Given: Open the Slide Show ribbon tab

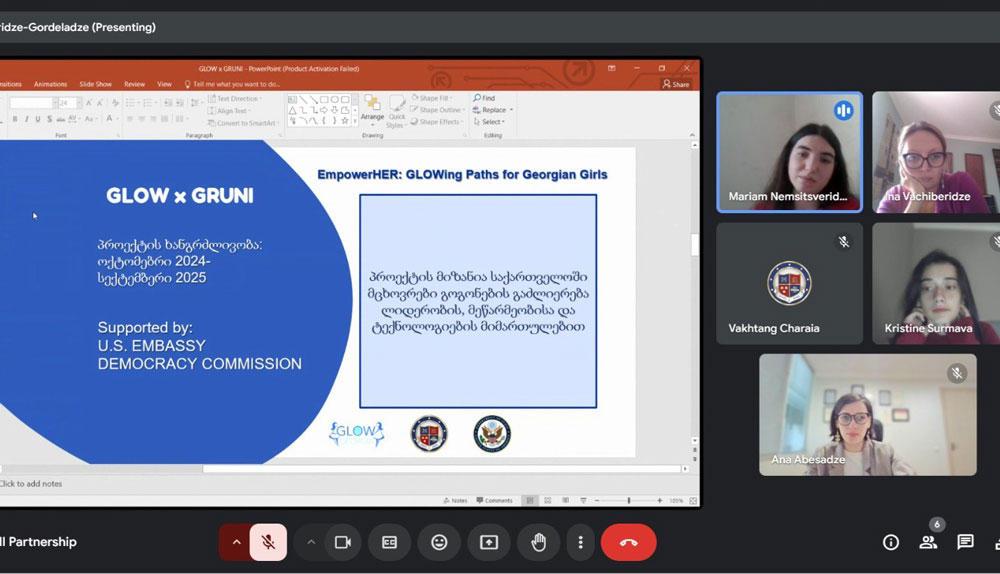Looking at the screenshot, I should click(x=96, y=84).
